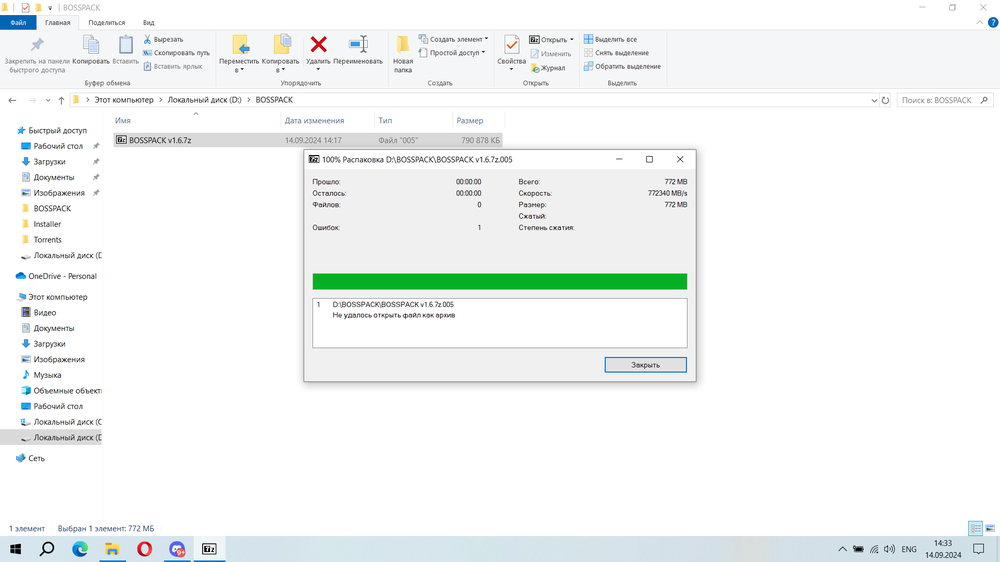This screenshot has width=1000, height=562.
Task: Open the Windows Start menu
Action: [15, 549]
